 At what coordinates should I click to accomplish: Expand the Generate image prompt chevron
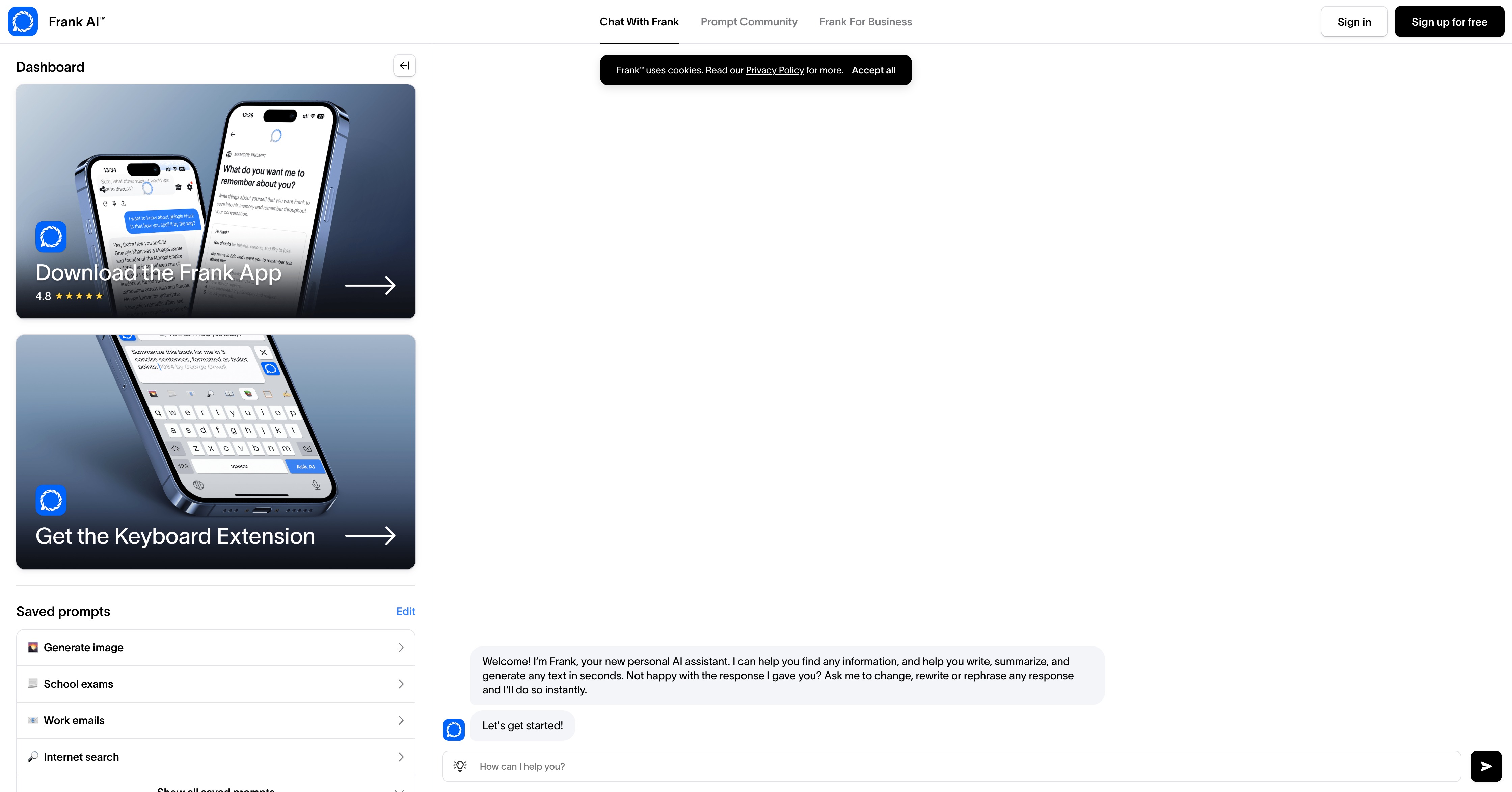[x=401, y=648]
